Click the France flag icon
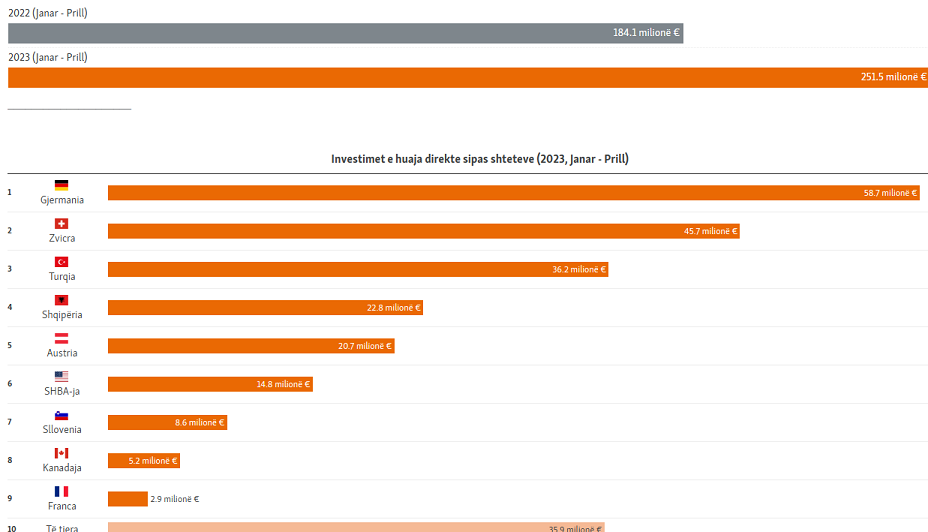This screenshot has height=532, width=928. (x=61, y=492)
